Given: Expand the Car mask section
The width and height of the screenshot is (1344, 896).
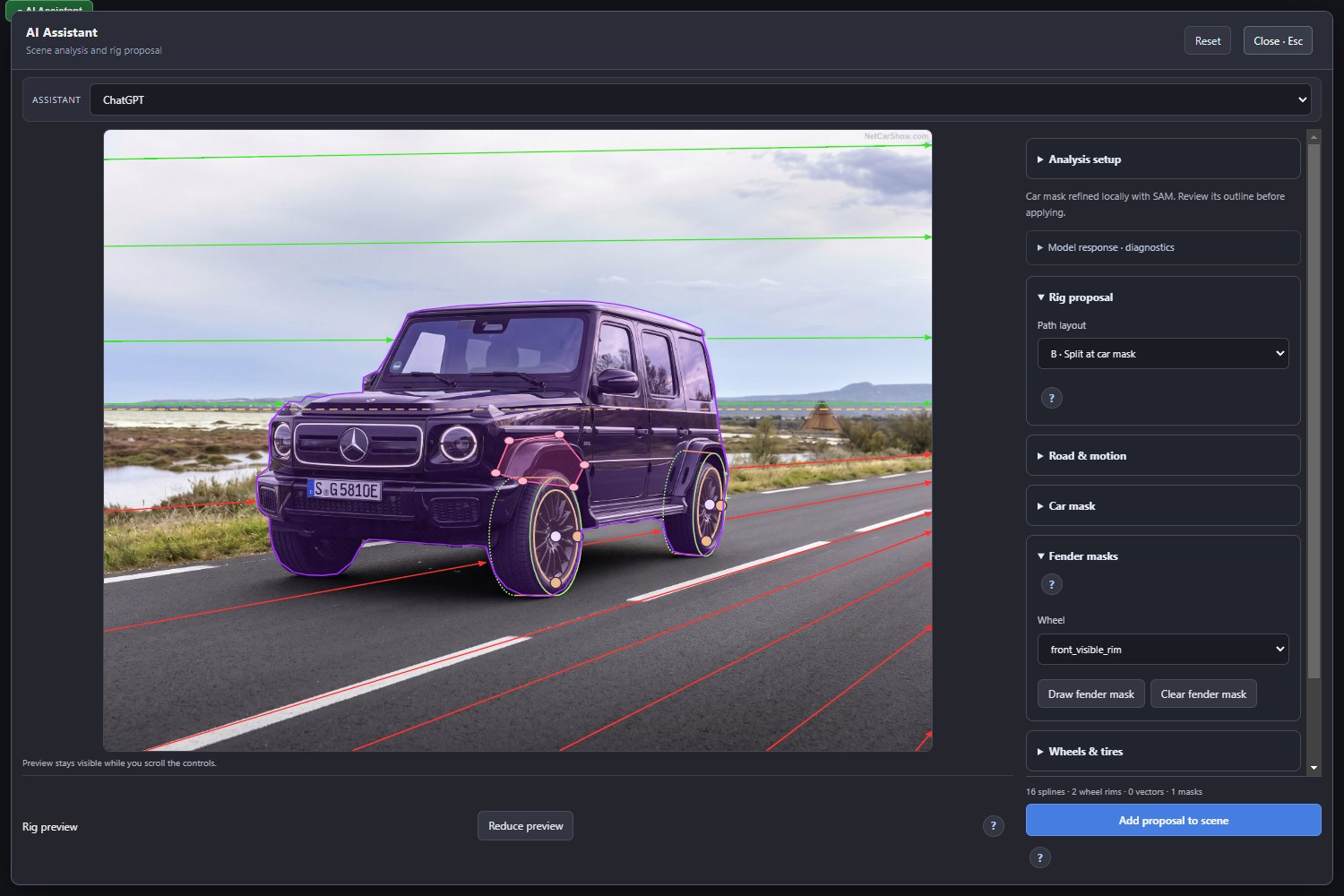Looking at the screenshot, I should tap(1163, 506).
